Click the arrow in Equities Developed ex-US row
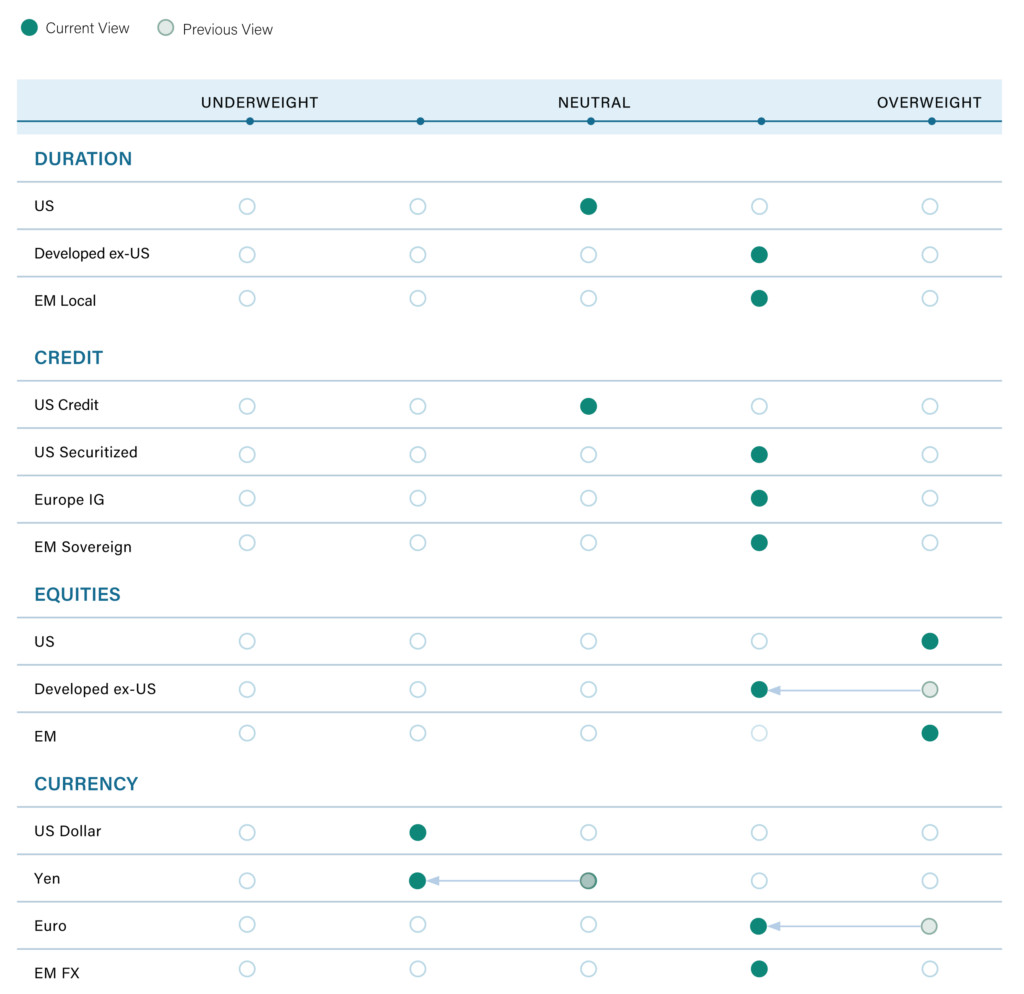Viewport: 1024px width, 994px height. tap(844, 689)
